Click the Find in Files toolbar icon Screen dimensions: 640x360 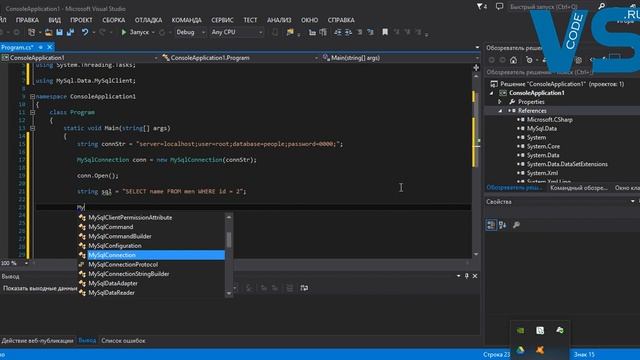tap(290, 32)
